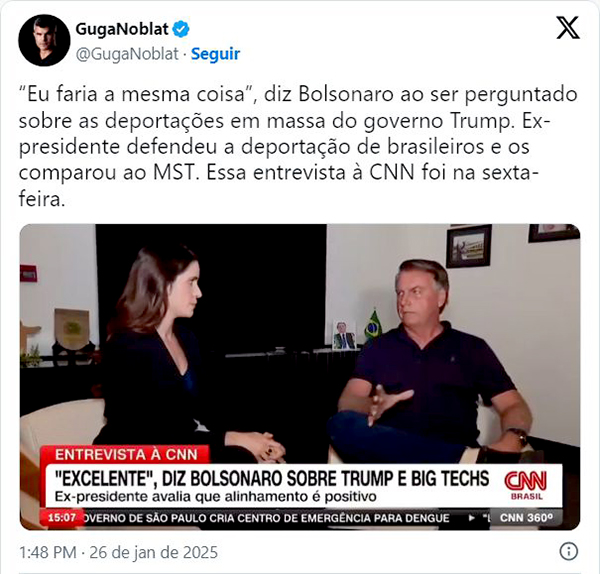
Task: Follow the account via the Seguir link
Action: click(x=215, y=54)
